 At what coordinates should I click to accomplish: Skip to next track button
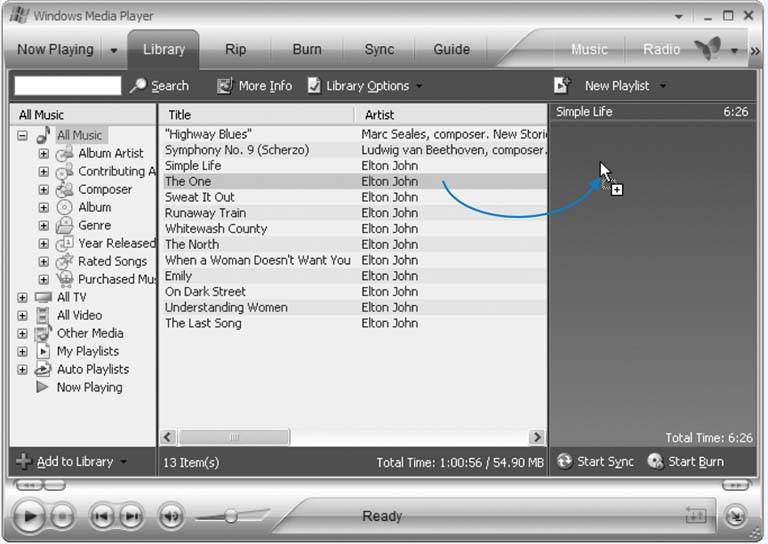131,517
